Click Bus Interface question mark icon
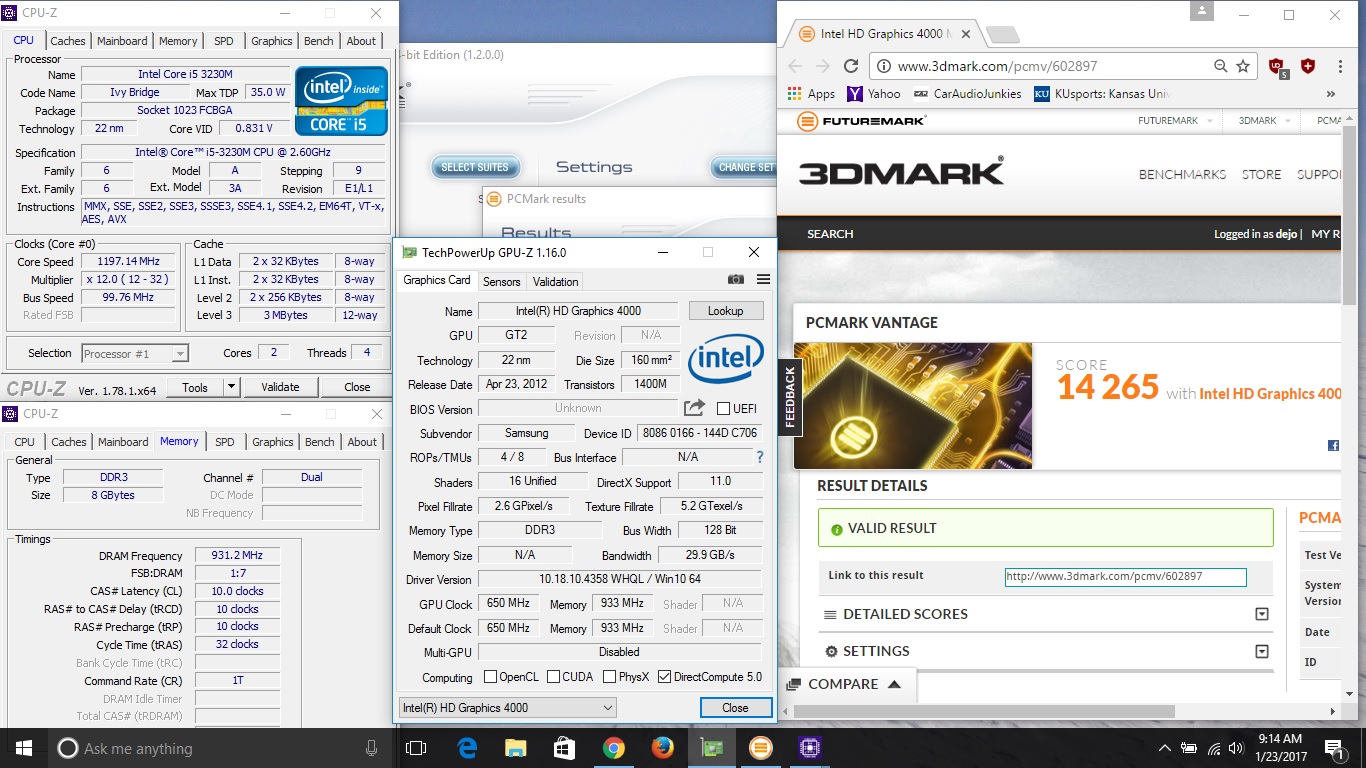1366x768 pixels. click(x=759, y=457)
